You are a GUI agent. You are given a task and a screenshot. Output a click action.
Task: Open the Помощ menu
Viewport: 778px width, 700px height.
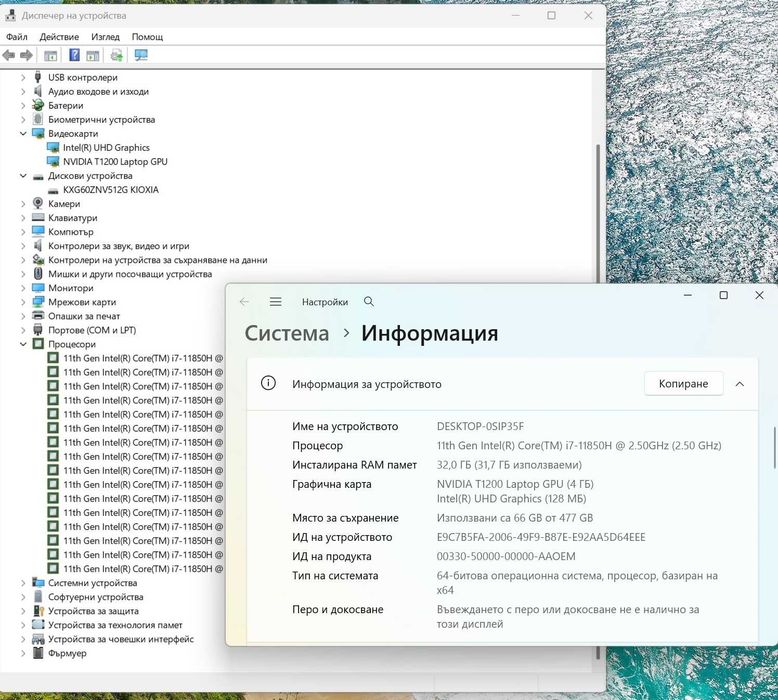(147, 37)
